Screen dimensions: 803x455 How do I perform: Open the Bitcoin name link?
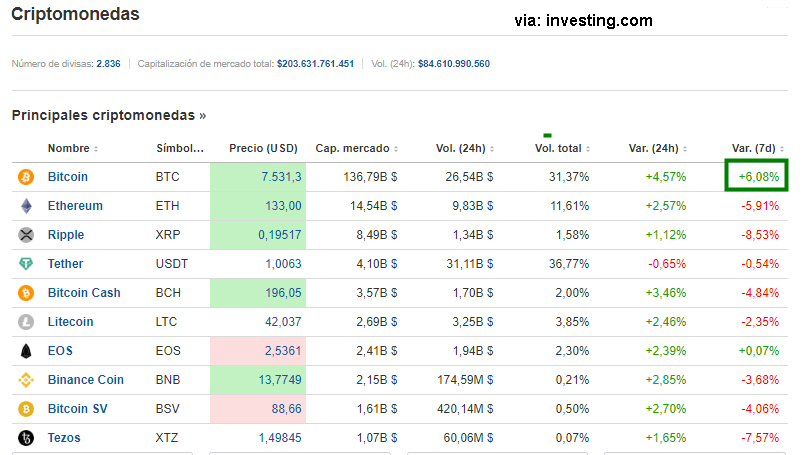point(68,177)
